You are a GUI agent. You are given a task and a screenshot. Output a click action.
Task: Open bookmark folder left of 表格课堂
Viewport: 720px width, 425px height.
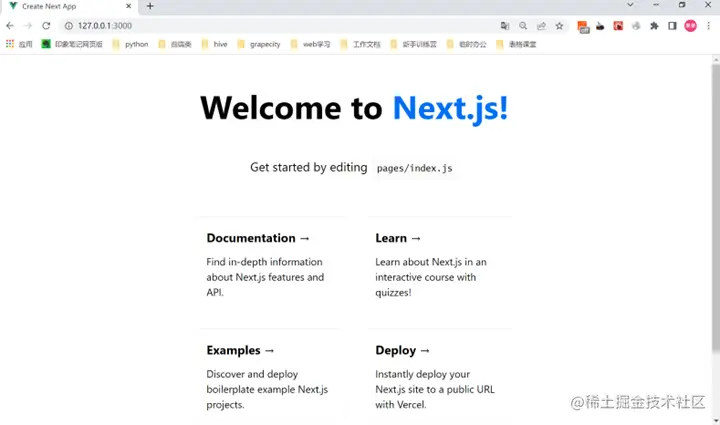[467, 44]
